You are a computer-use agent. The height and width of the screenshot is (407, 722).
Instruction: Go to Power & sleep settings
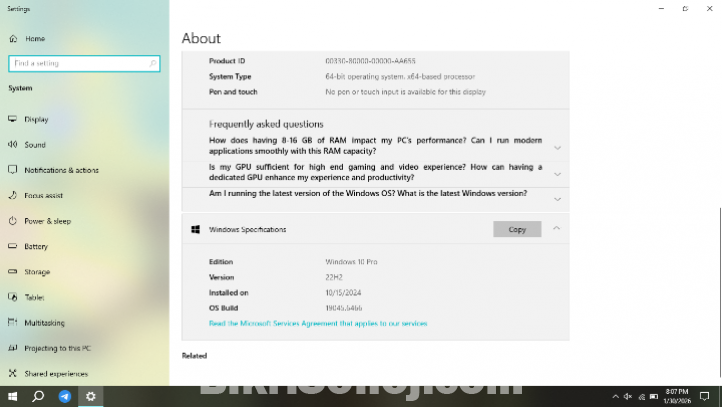click(x=47, y=221)
